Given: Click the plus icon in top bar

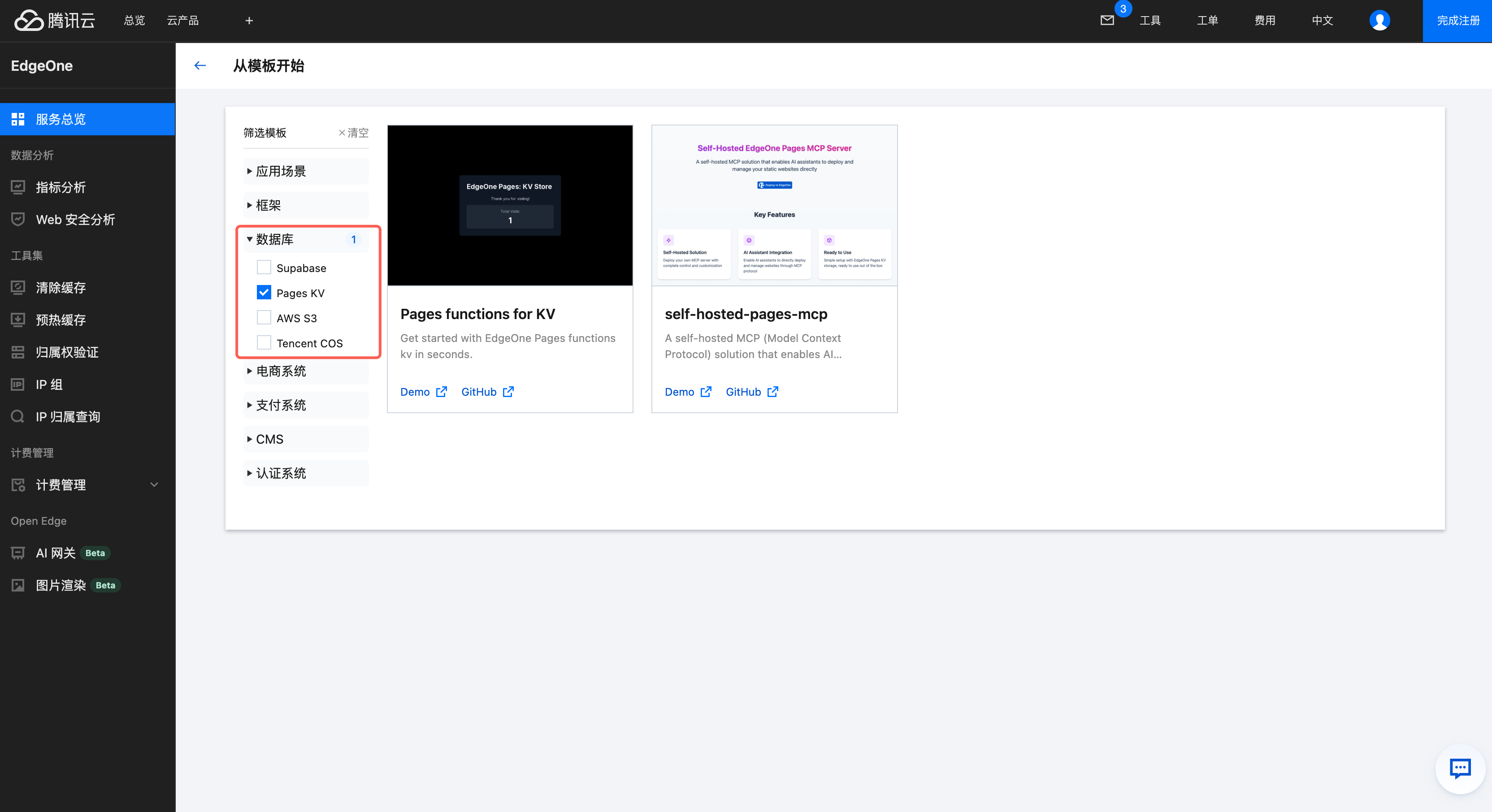Looking at the screenshot, I should pos(249,20).
